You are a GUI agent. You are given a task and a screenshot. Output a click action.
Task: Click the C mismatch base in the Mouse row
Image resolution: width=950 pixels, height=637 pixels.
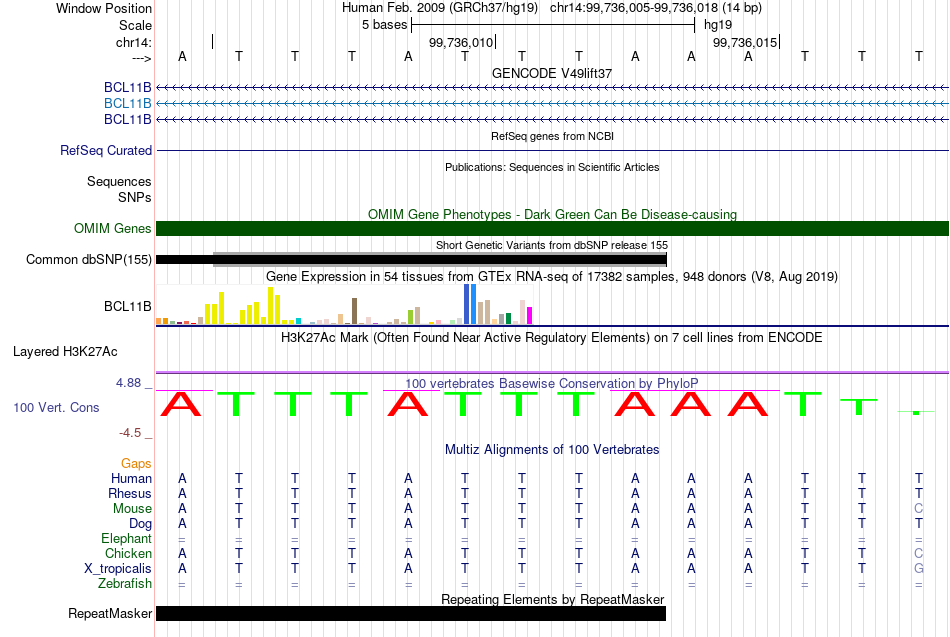(918, 509)
